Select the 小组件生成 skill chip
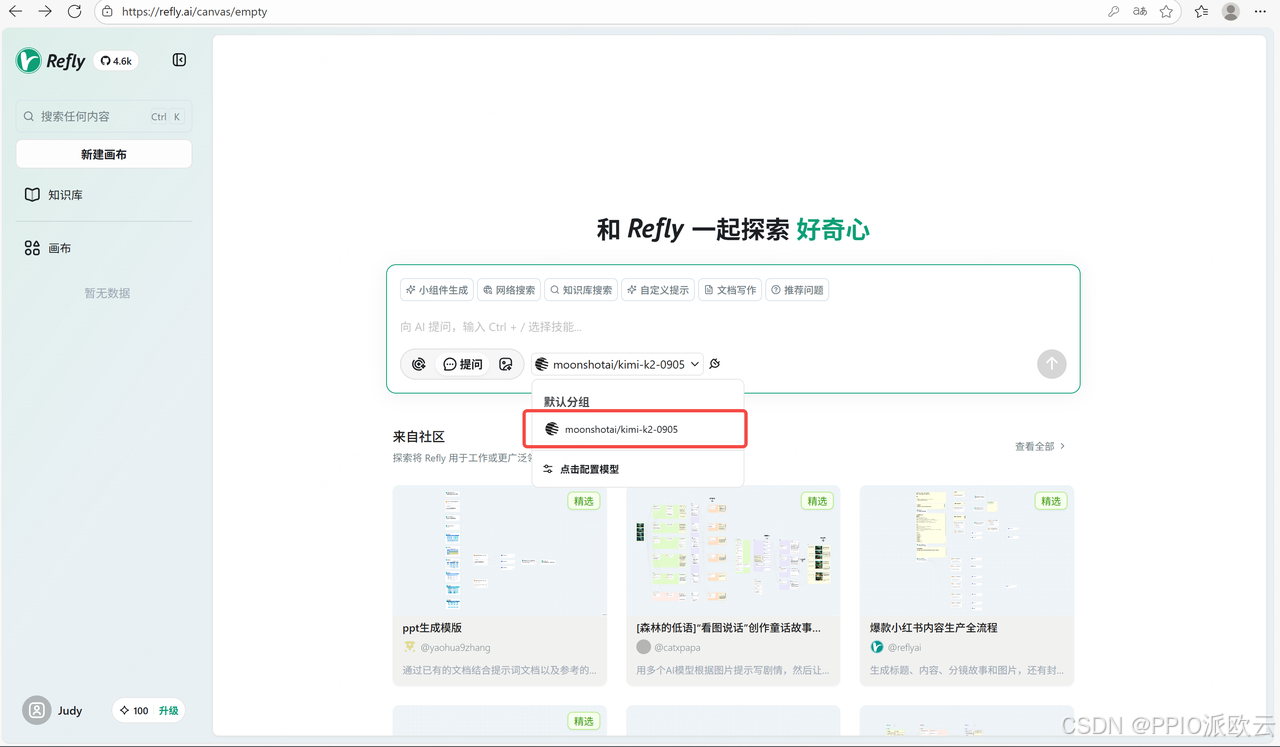1280x747 pixels. 437,290
